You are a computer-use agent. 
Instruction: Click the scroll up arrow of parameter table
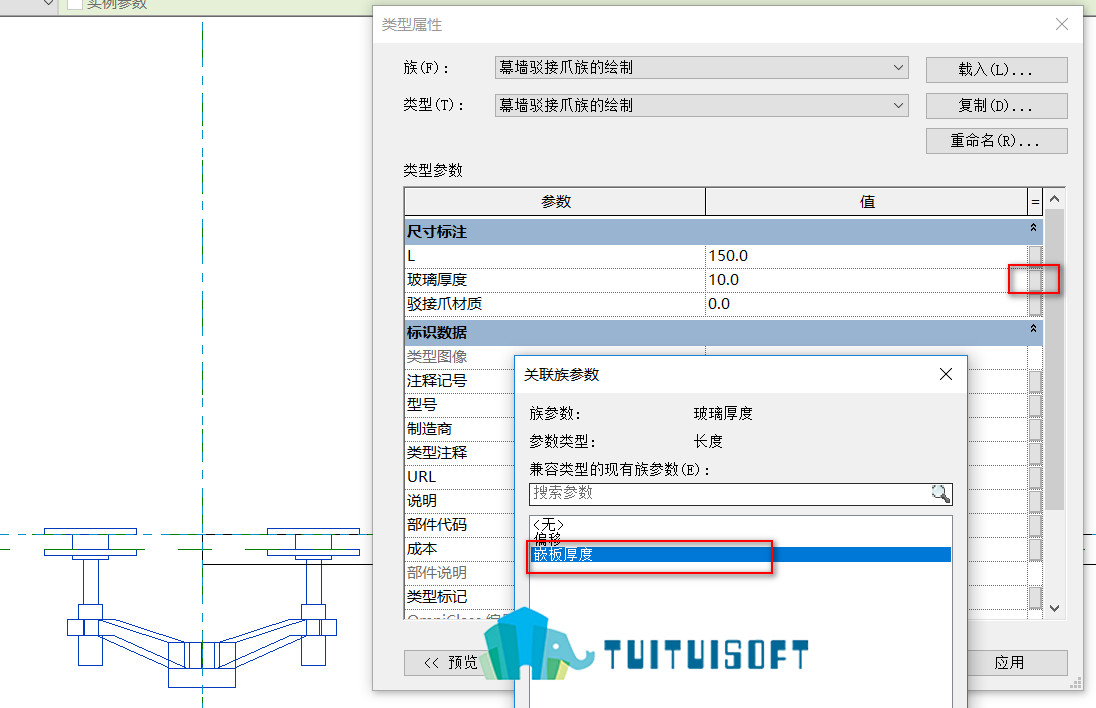point(1055,198)
